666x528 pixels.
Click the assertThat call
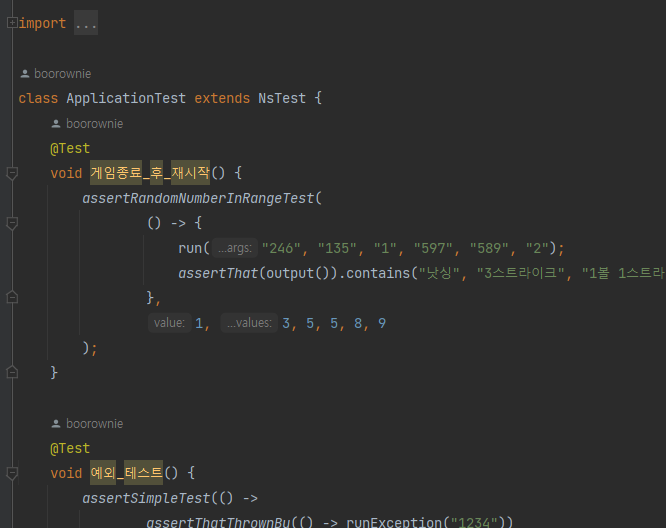218,273
